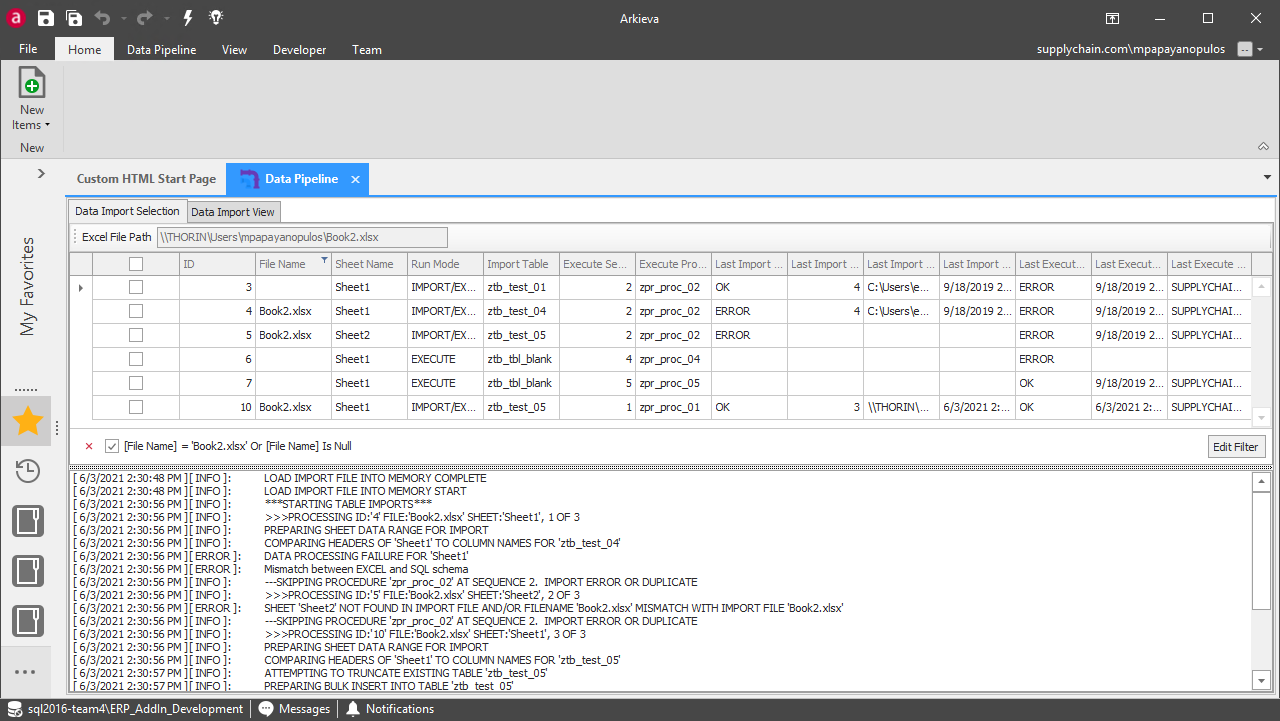Check the checkbox for row ID 3

tap(136, 287)
